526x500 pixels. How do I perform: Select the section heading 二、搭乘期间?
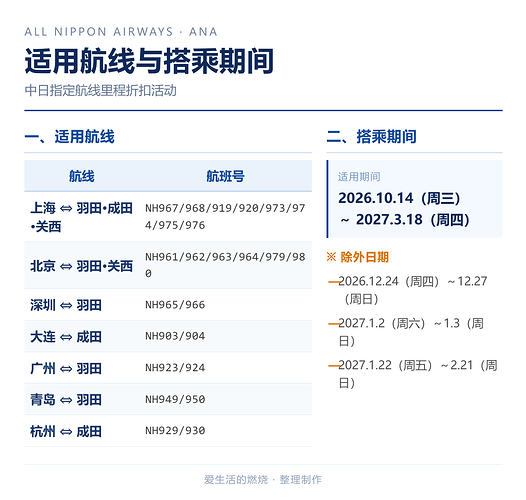[x=371, y=137]
